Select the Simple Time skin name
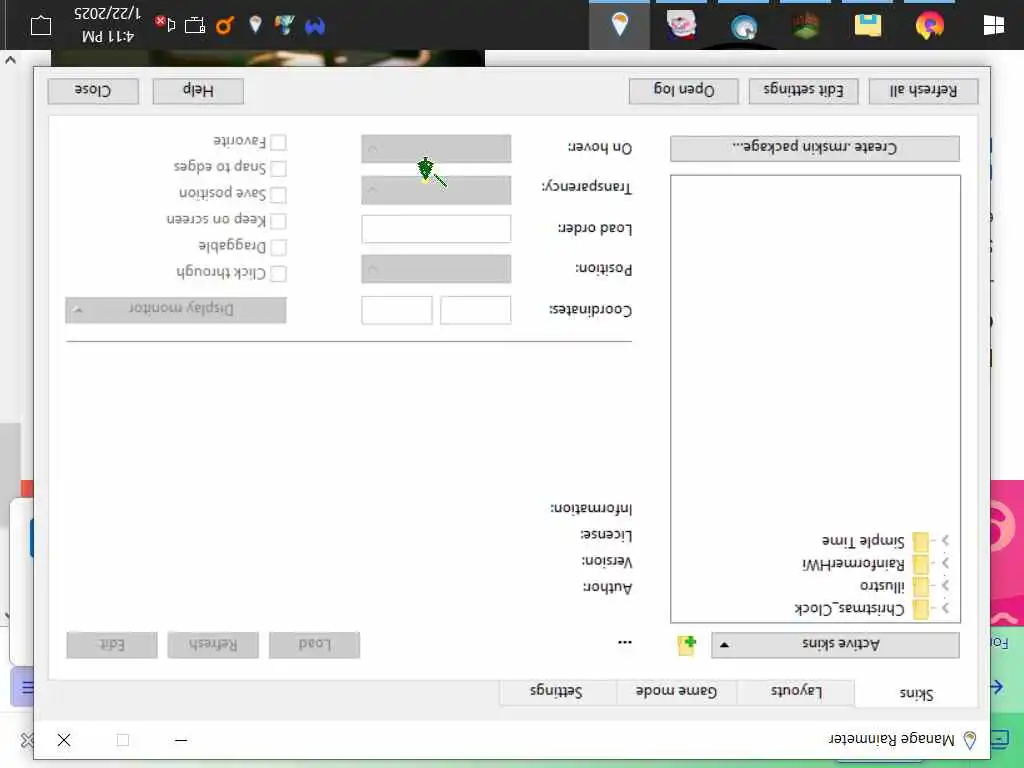 (x=863, y=541)
